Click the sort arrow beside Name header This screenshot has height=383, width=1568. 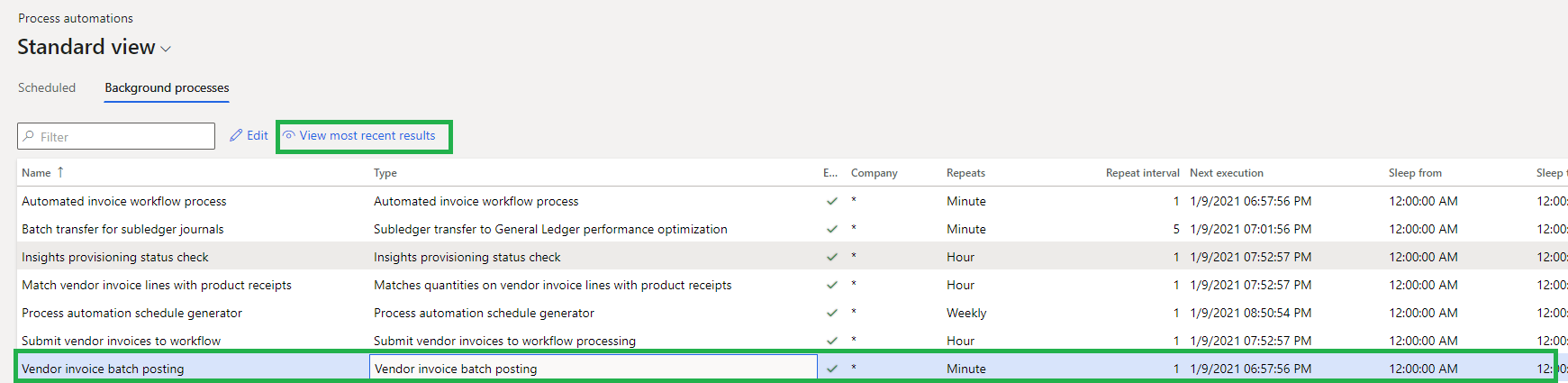(60, 172)
